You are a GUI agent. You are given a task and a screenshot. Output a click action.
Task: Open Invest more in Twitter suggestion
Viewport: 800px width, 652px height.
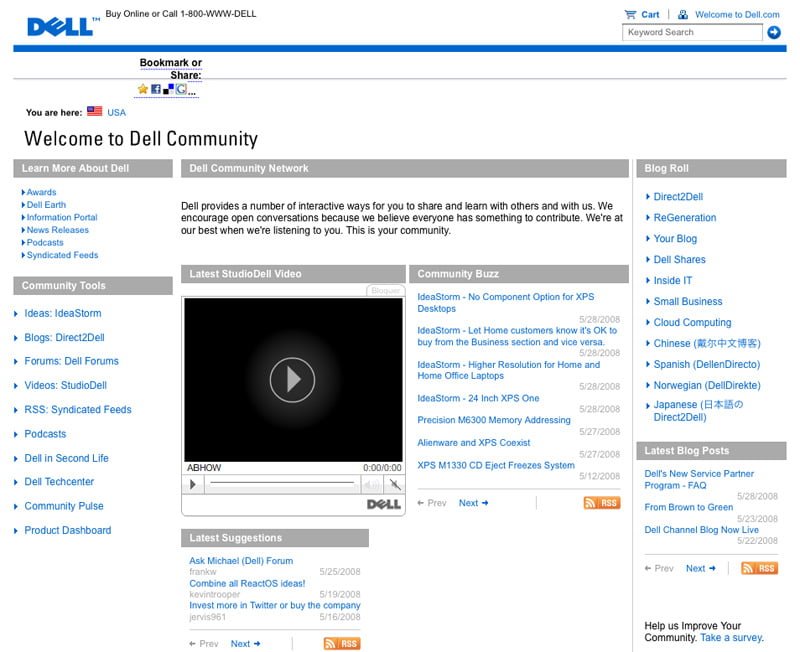point(274,605)
